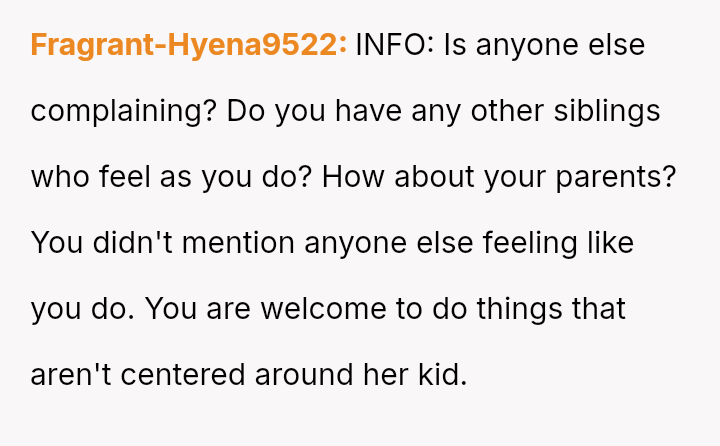Image resolution: width=720 pixels, height=446 pixels.
Task: Click the word "complaining?" in the comment
Action: (x=124, y=111)
